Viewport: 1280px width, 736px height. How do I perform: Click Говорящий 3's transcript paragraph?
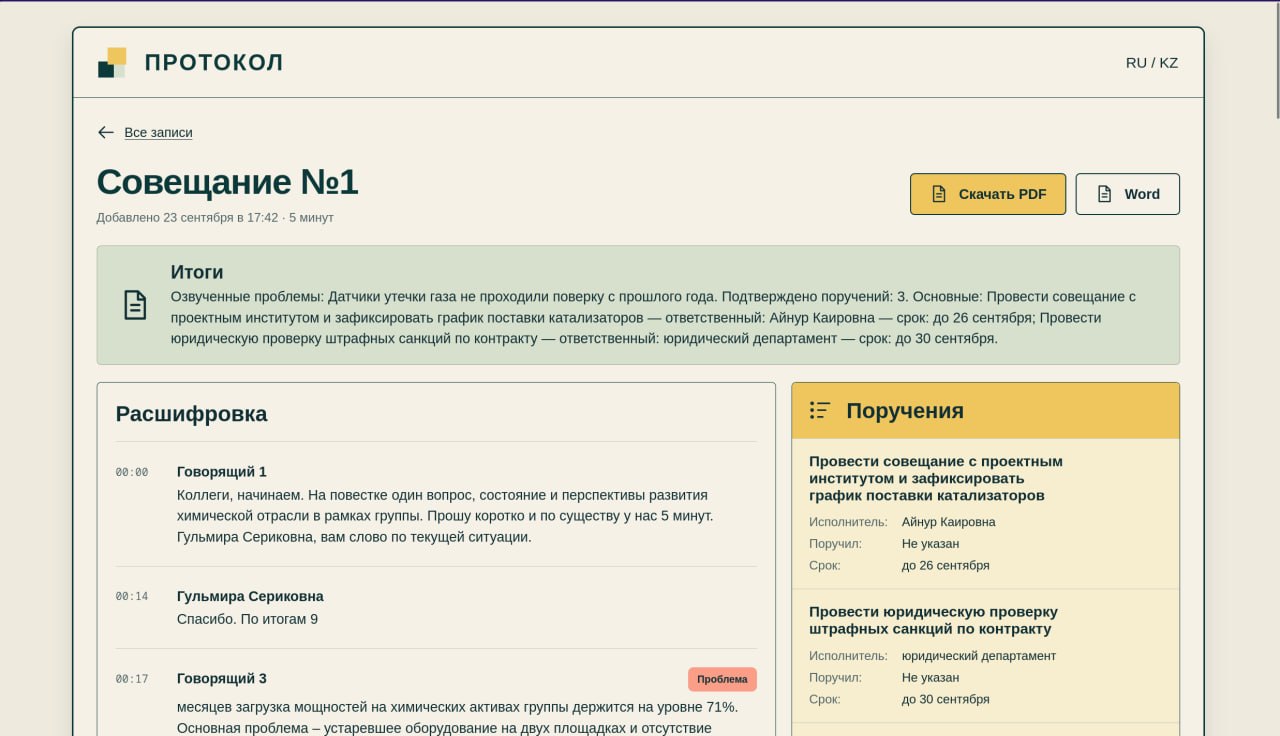point(457,717)
